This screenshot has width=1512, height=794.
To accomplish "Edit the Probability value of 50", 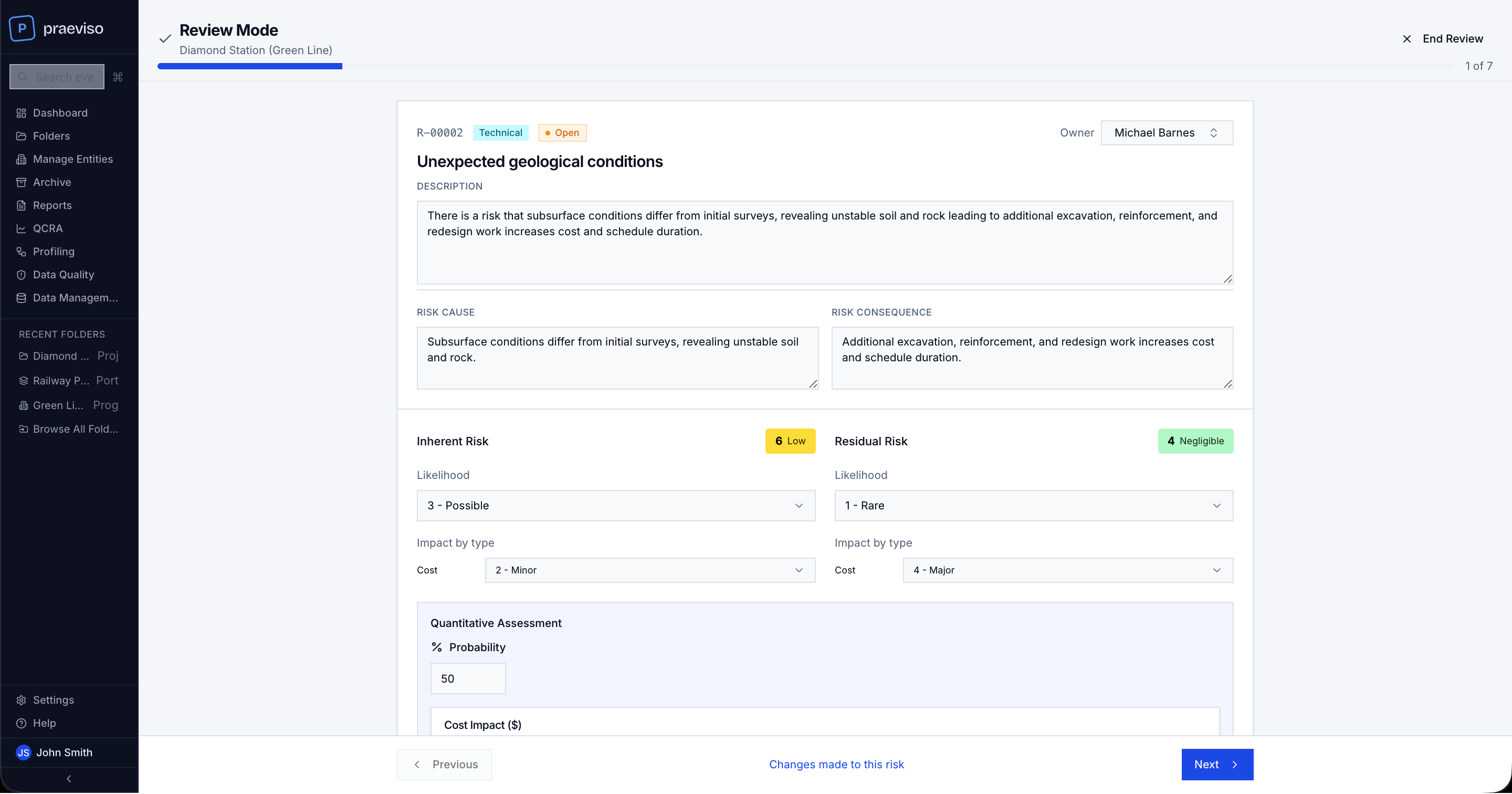I will [468, 678].
